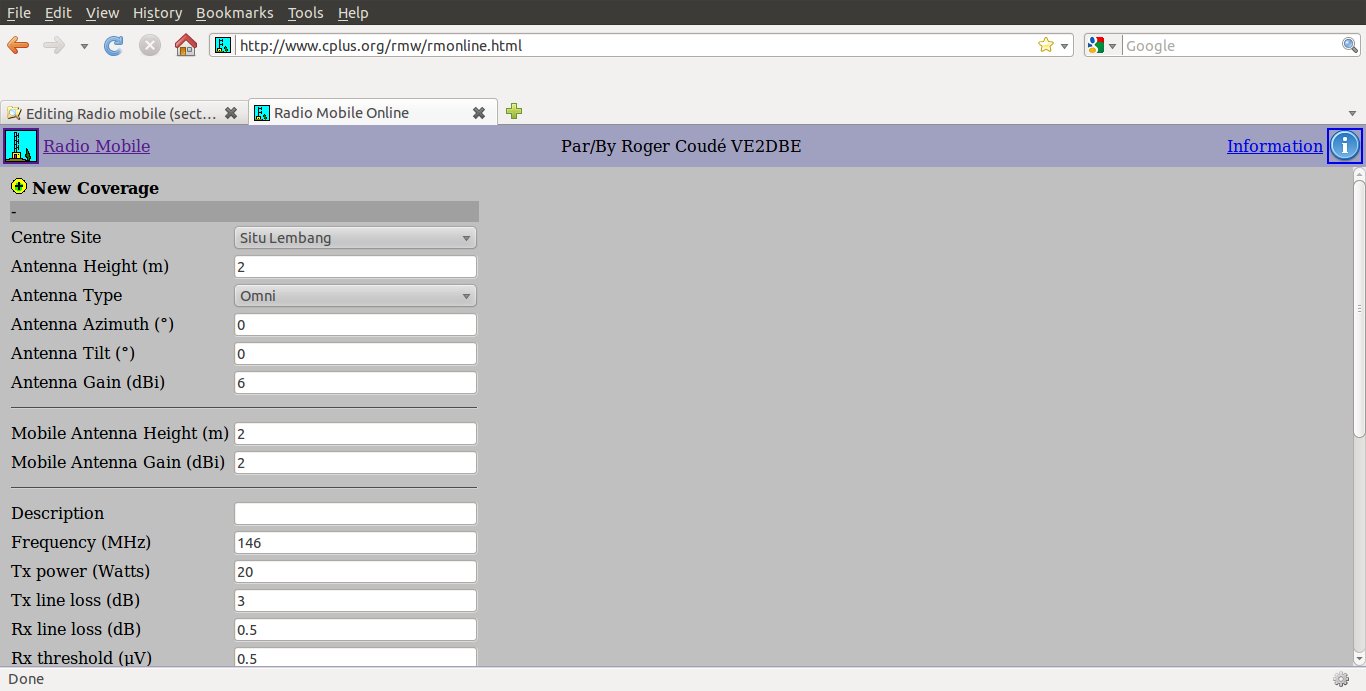Open the search engine selector dropdown
1366x691 pixels.
[x=1102, y=45]
